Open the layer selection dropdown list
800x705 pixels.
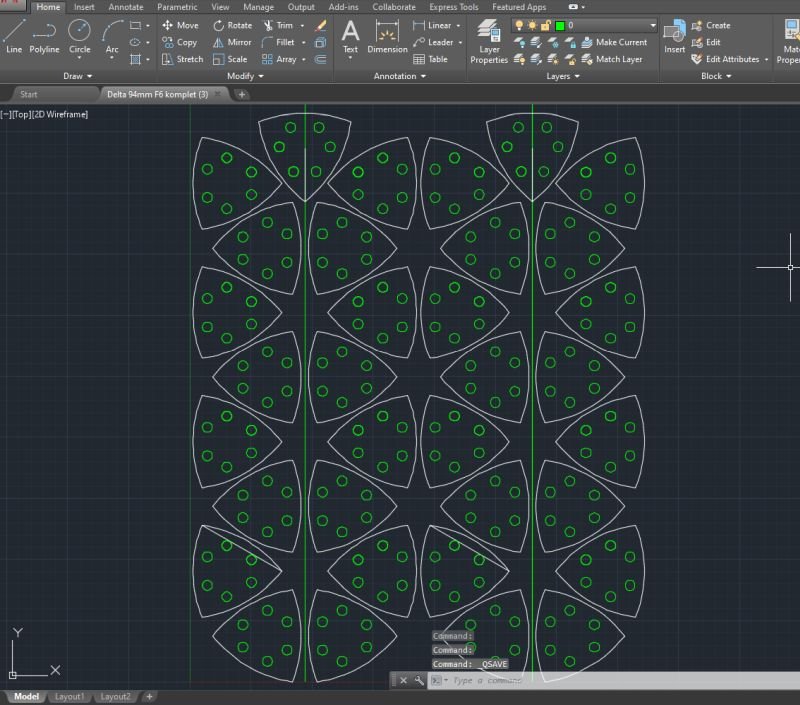[652, 25]
